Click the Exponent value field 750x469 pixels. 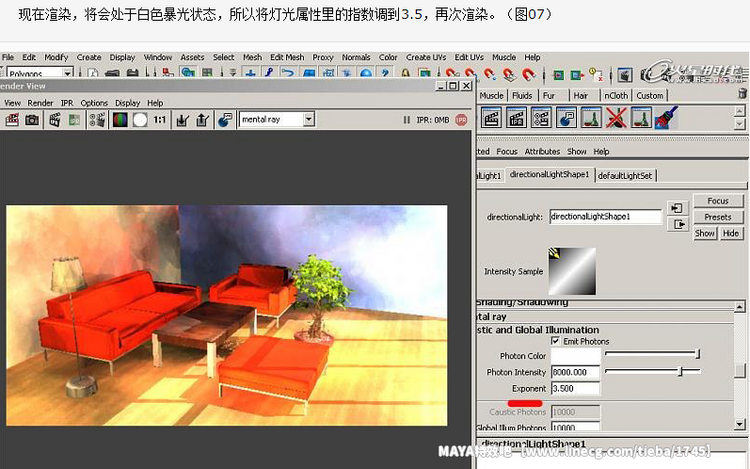pos(575,388)
